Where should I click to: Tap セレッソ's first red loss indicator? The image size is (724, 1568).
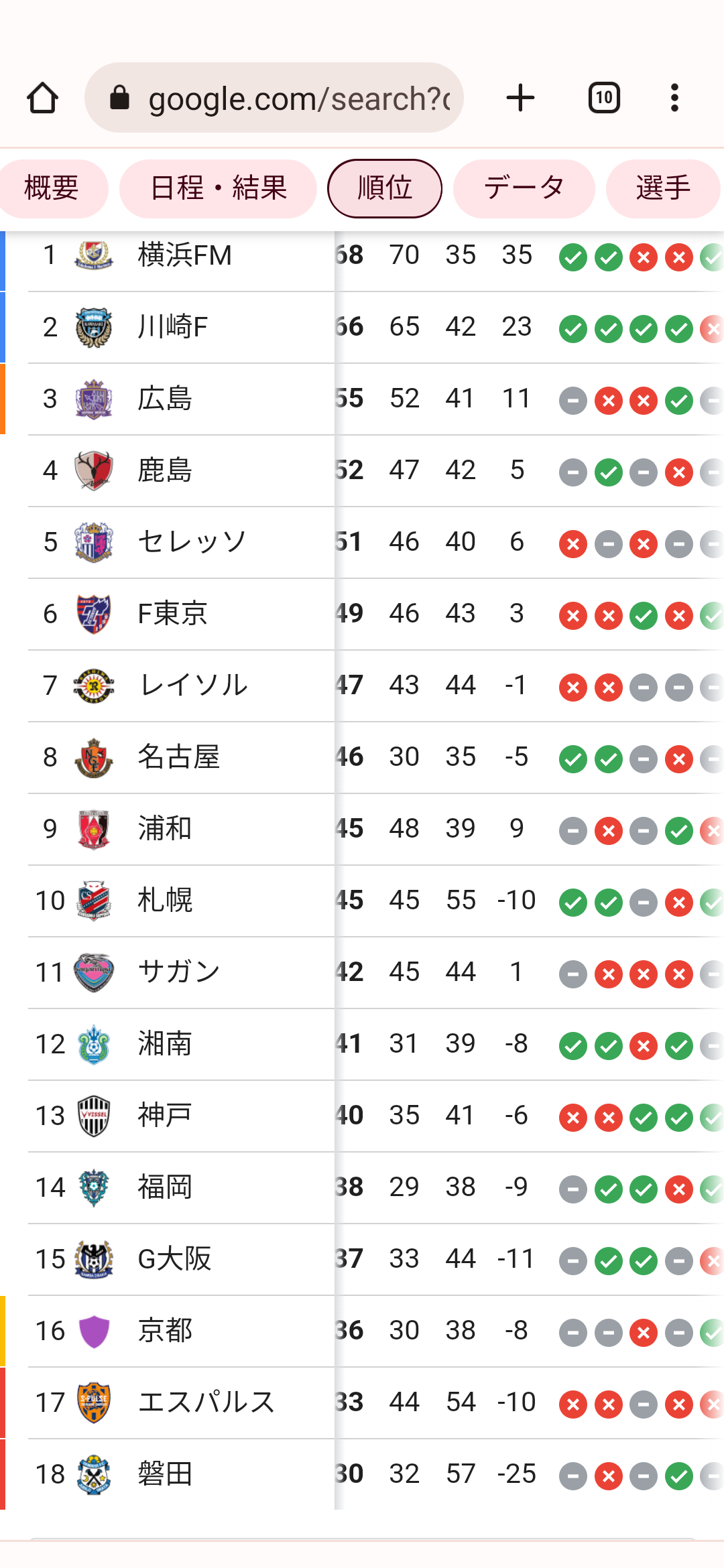573,544
